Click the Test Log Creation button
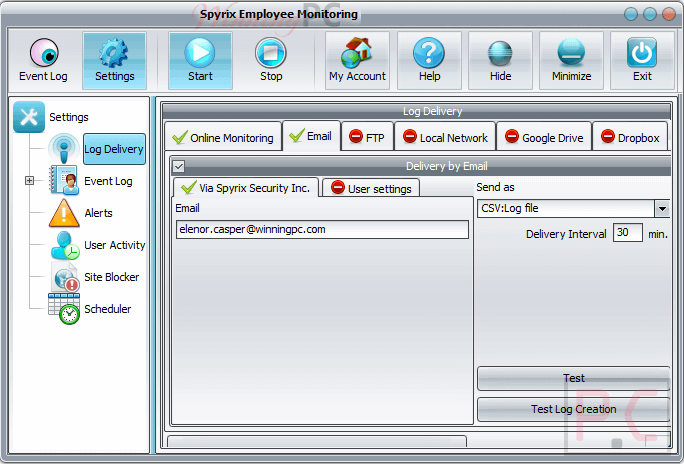This screenshot has height=464, width=684. [x=573, y=409]
